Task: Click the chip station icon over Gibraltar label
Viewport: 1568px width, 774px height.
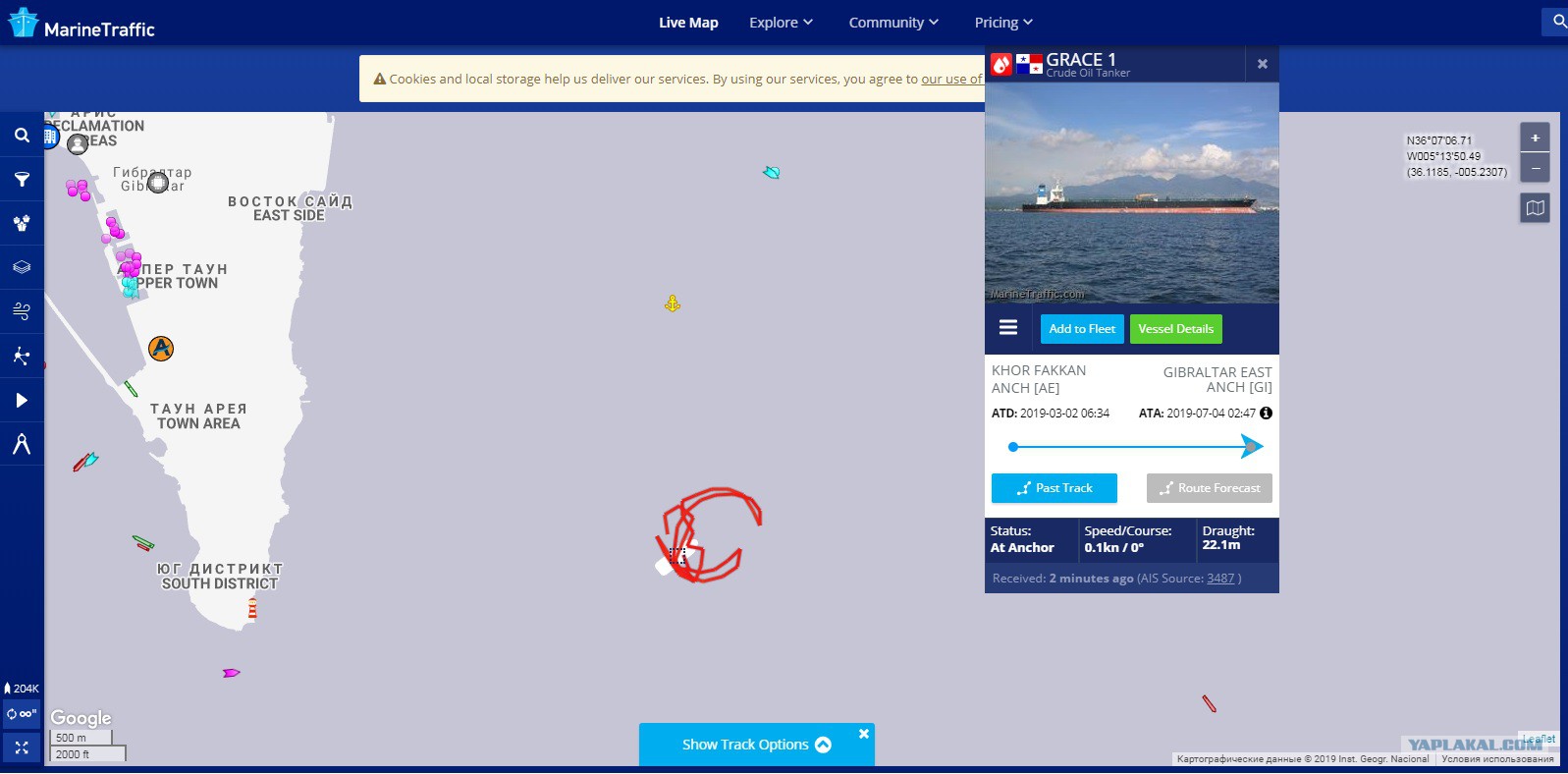Action: 158,182
